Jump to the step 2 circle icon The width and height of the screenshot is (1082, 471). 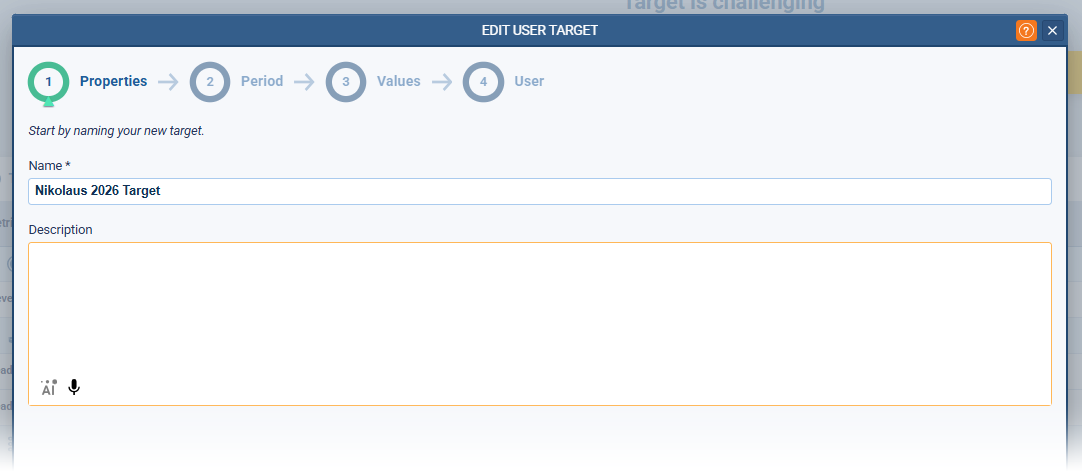pyautogui.click(x=210, y=82)
